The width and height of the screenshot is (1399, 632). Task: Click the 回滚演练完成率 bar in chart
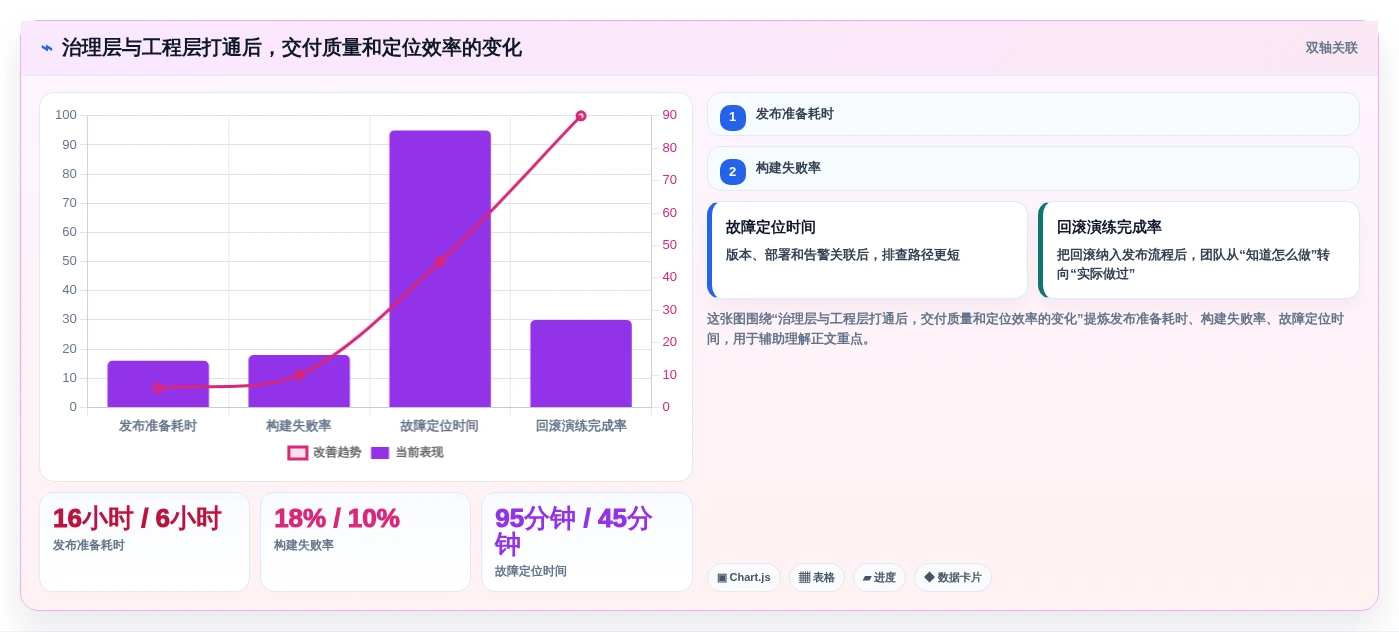point(581,364)
